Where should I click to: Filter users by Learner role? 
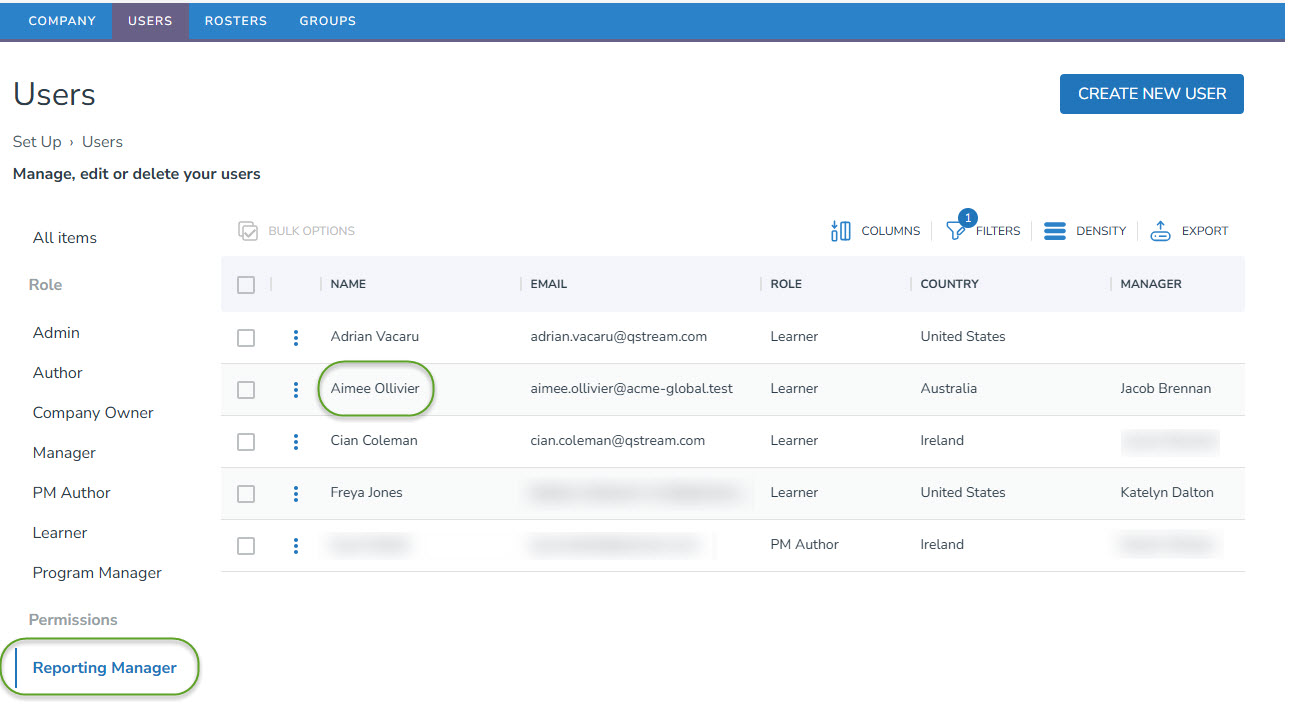point(60,533)
